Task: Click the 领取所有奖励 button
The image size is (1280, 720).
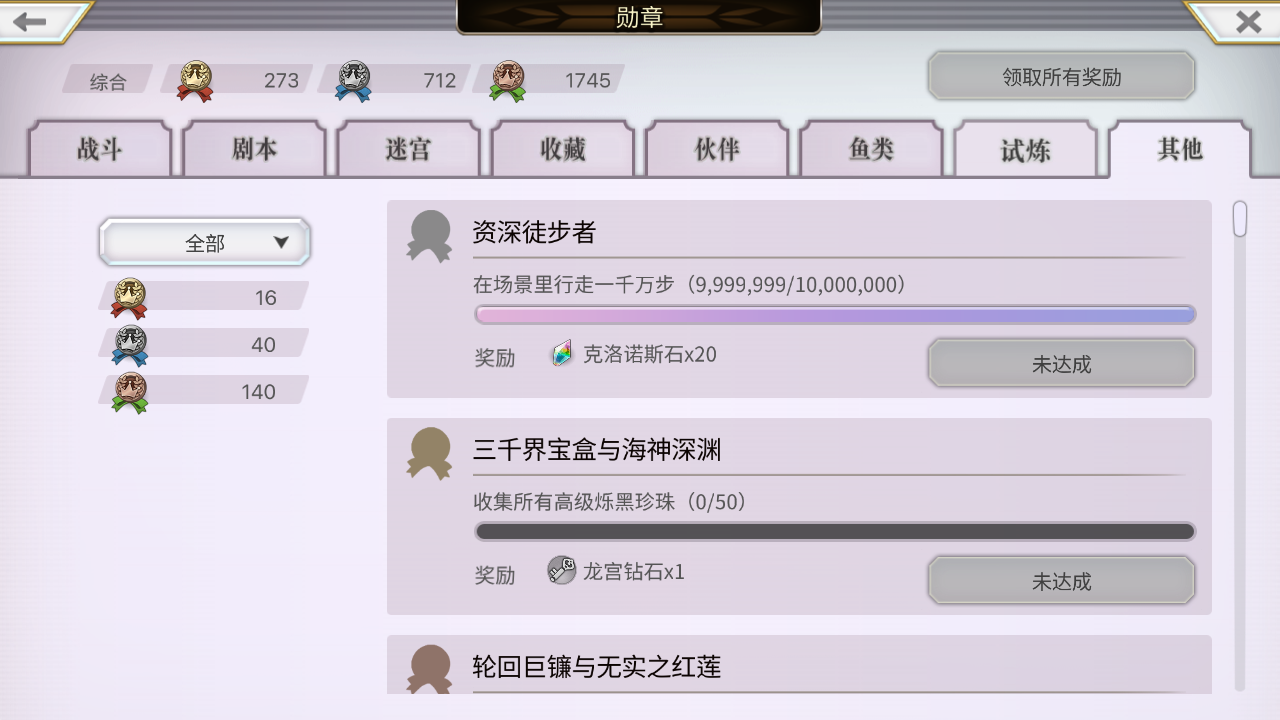Action: pyautogui.click(x=1062, y=76)
